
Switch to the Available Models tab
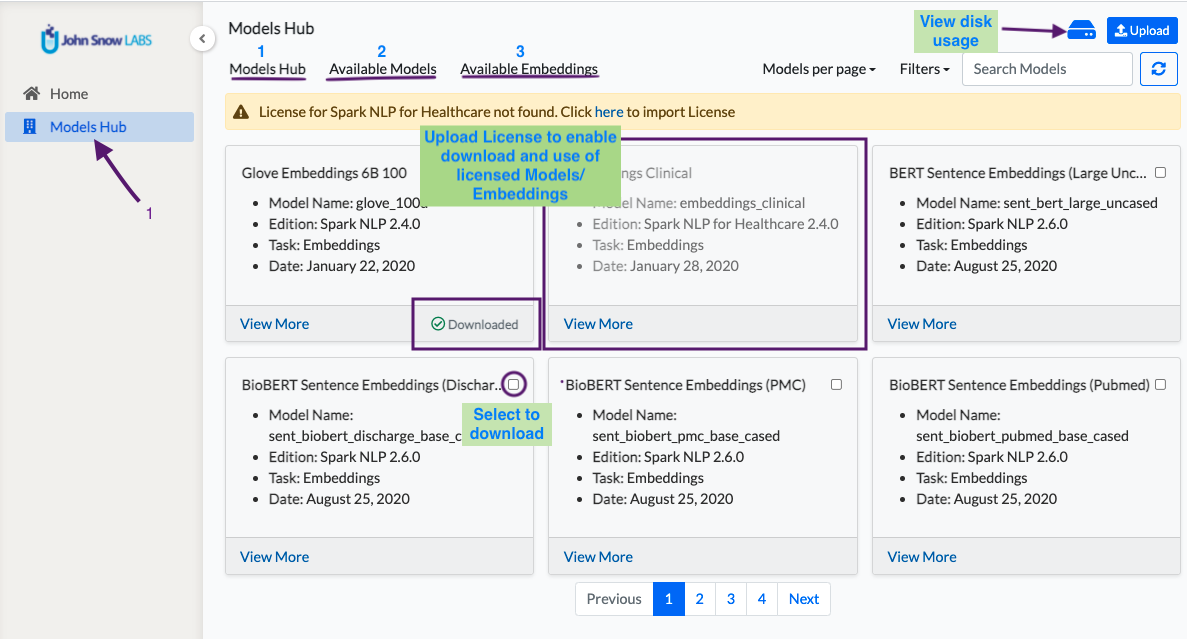coord(382,69)
